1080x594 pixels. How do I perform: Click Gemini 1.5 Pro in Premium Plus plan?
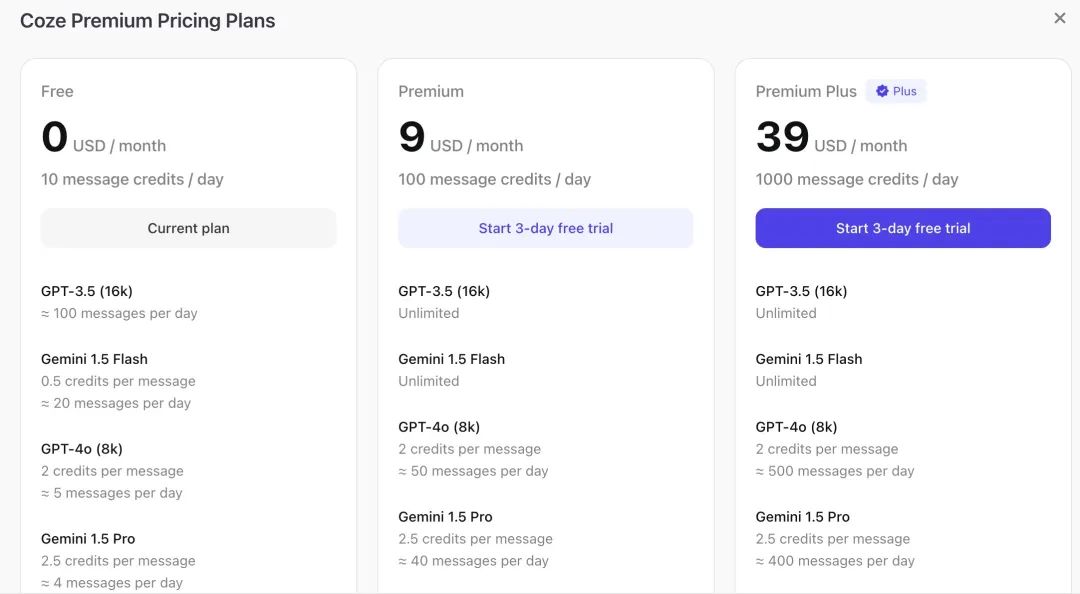click(x=802, y=517)
